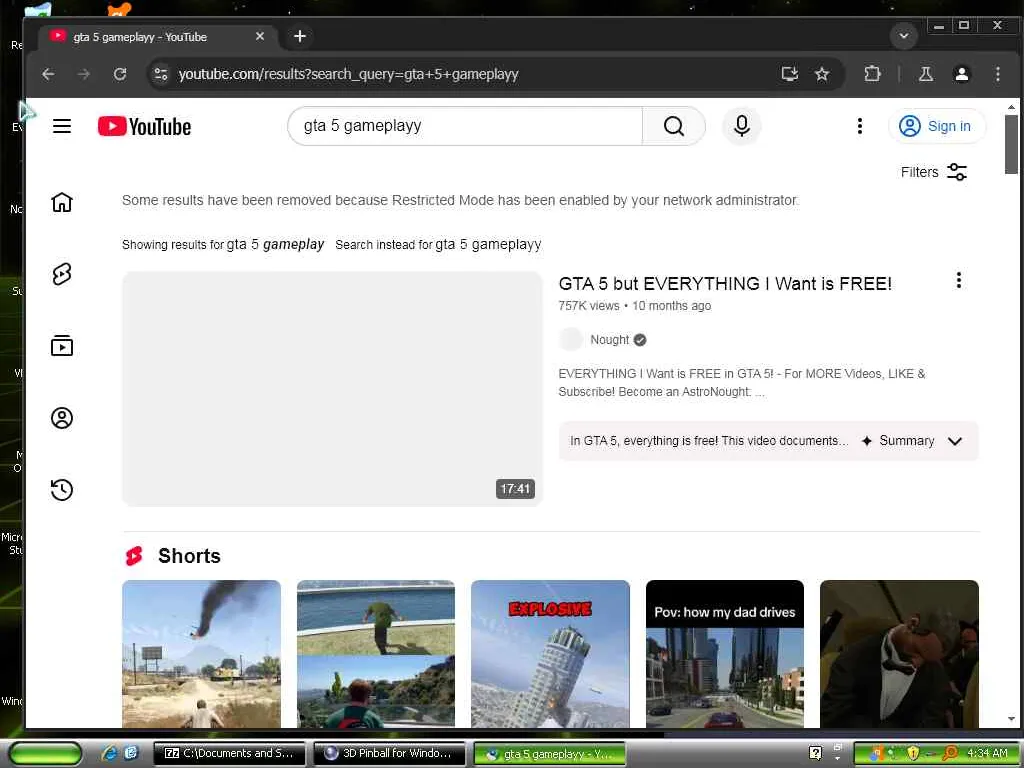Open the 17:41 video thumbnail

[332, 389]
